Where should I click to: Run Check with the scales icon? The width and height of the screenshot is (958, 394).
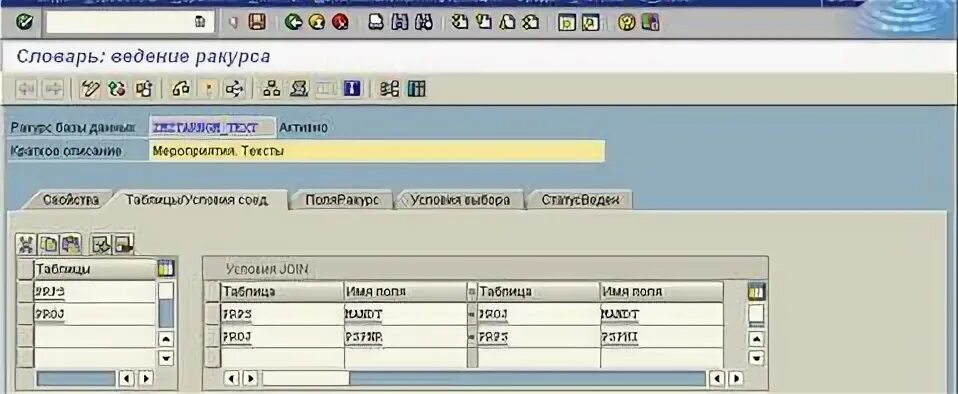[181, 89]
